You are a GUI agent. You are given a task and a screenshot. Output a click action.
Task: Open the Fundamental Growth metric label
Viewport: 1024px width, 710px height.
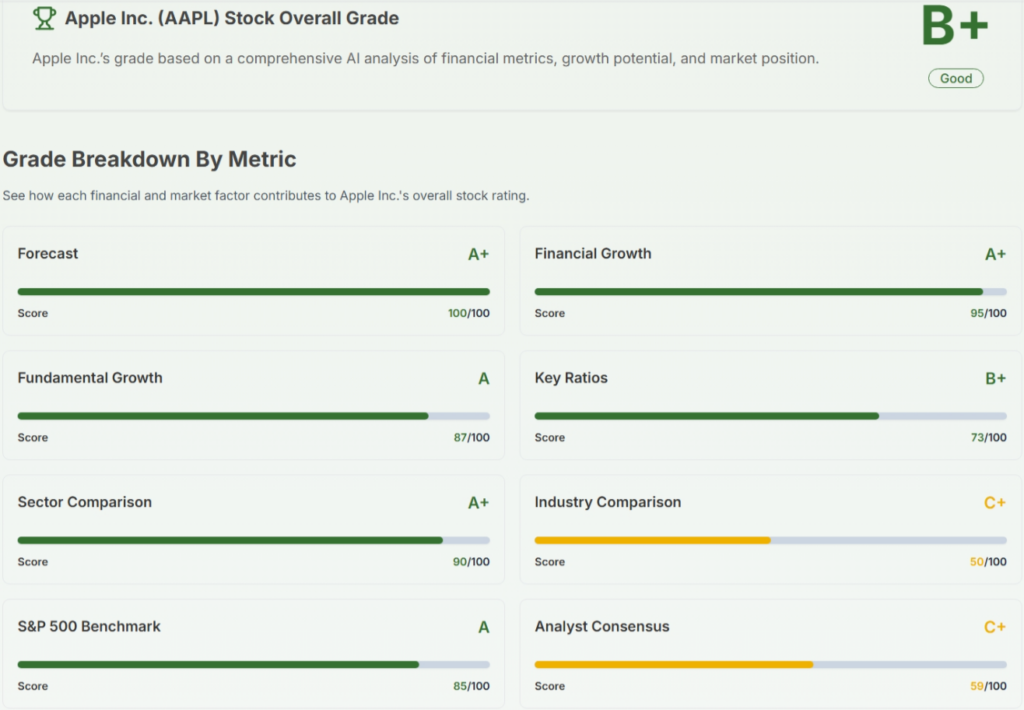coord(90,378)
